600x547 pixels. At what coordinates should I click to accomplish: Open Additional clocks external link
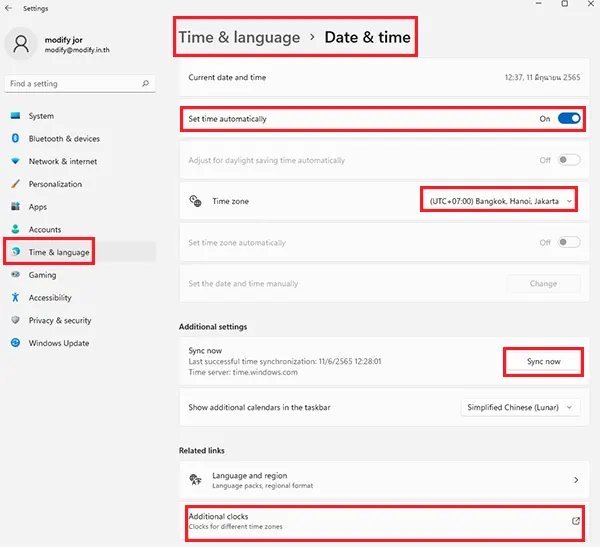[x=576, y=521]
